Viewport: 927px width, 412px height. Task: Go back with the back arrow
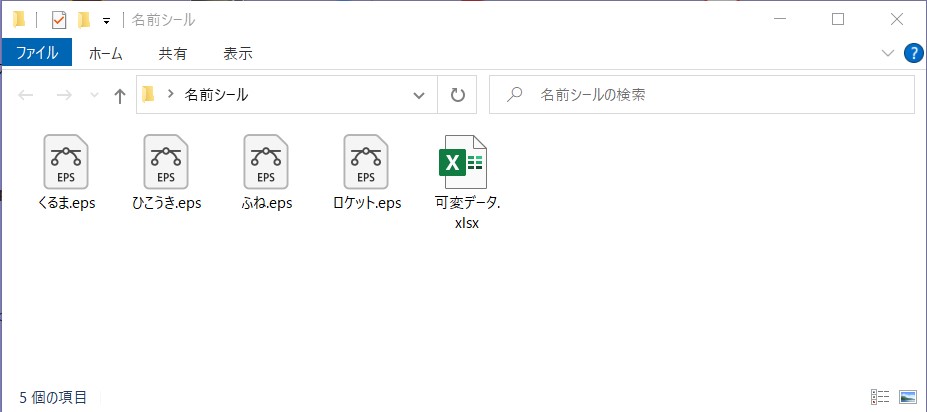coord(25,95)
